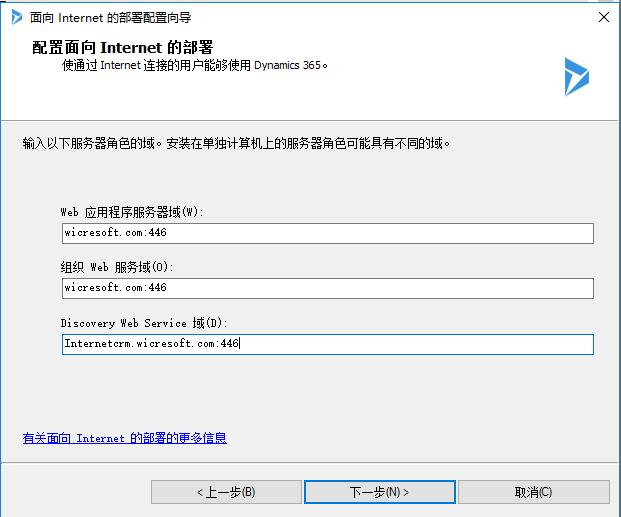Screen dimensions: 621x517
Task: Click the '组织 Web 服务域(O):' label
Action: pyautogui.click(x=117, y=267)
